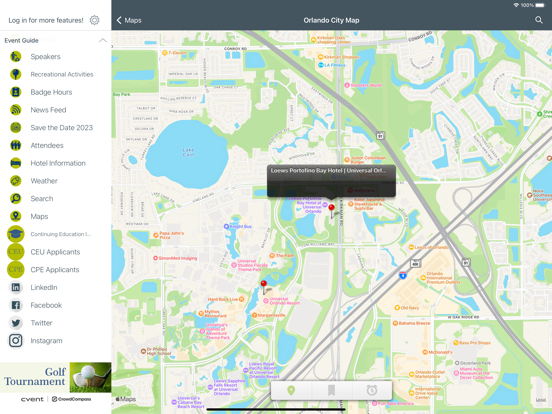This screenshot has width=552, height=414.
Task: Open the CPE Applicants icon
Action: (15, 269)
